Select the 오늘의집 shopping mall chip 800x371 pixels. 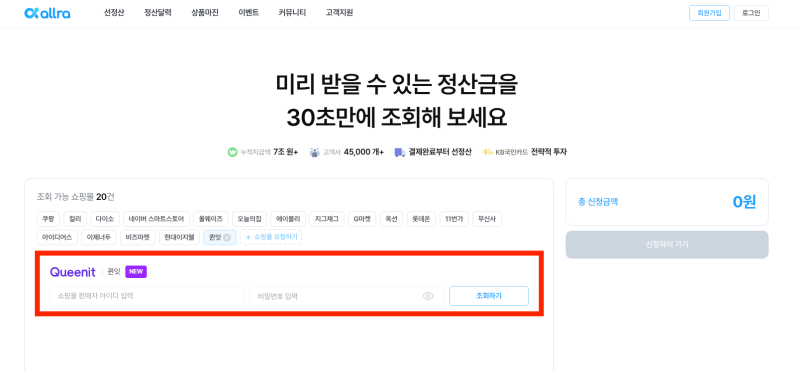[249, 219]
